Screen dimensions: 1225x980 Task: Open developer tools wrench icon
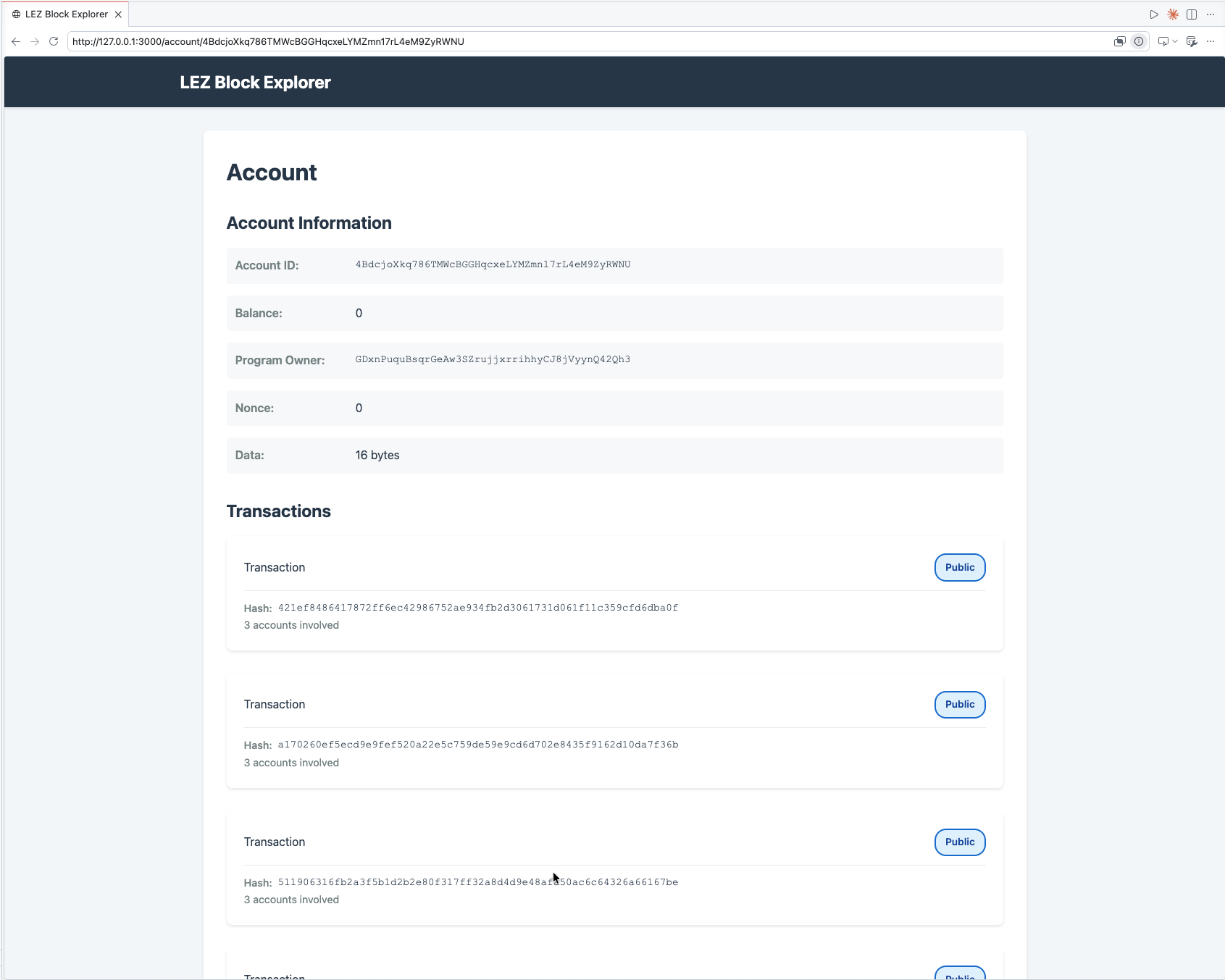coord(1192,41)
